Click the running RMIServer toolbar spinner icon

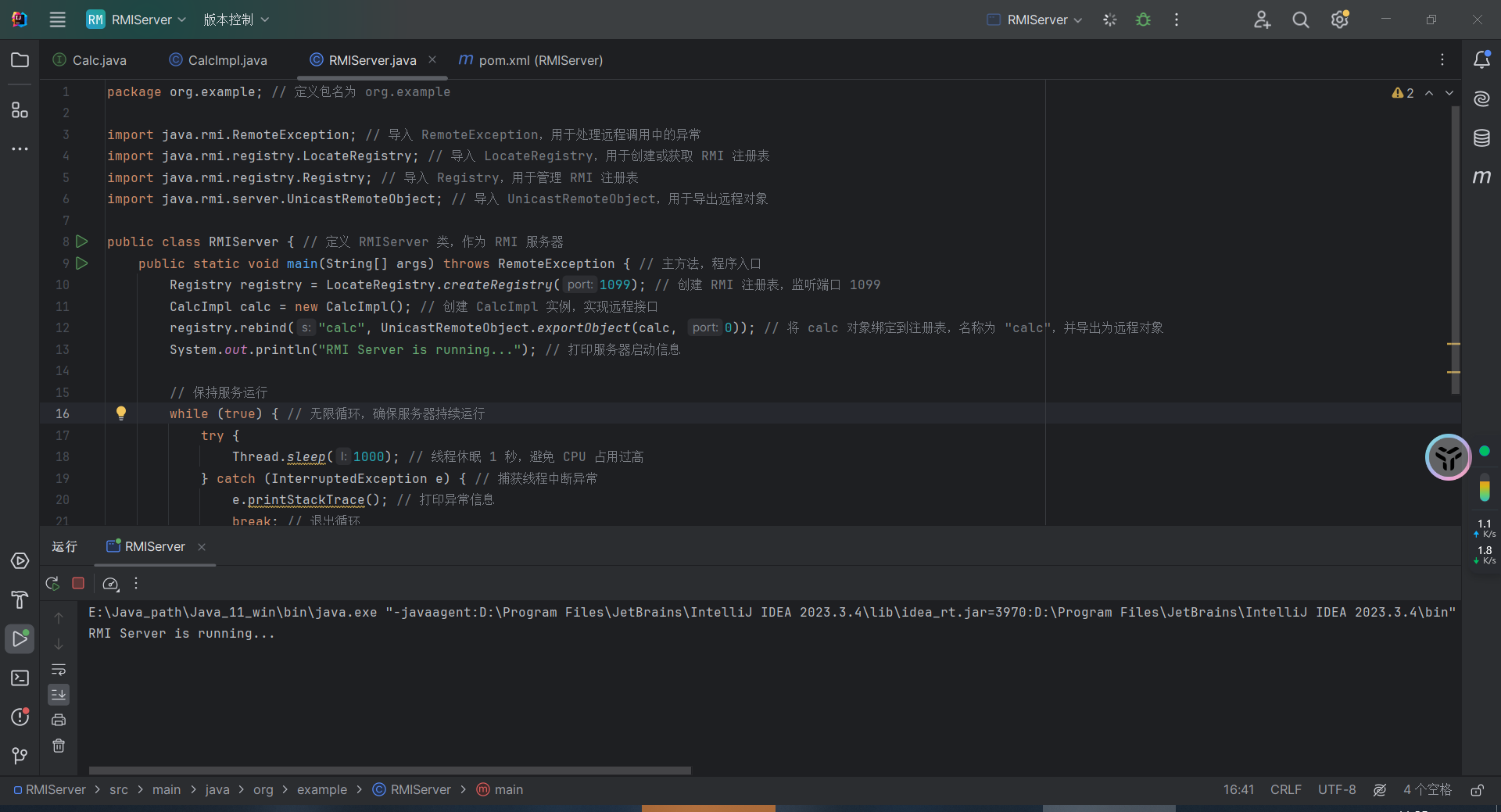pyautogui.click(x=1110, y=20)
